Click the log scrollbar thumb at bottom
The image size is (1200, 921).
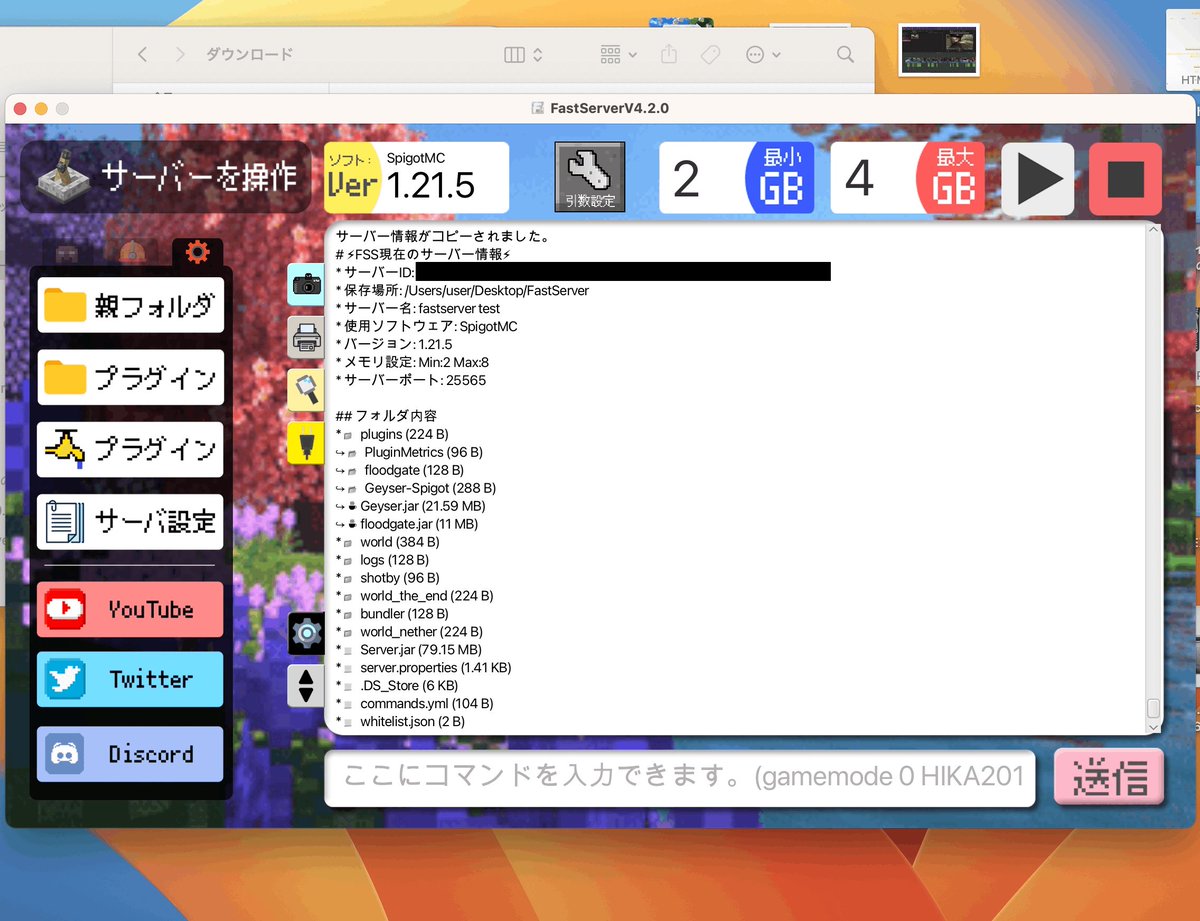(1154, 709)
